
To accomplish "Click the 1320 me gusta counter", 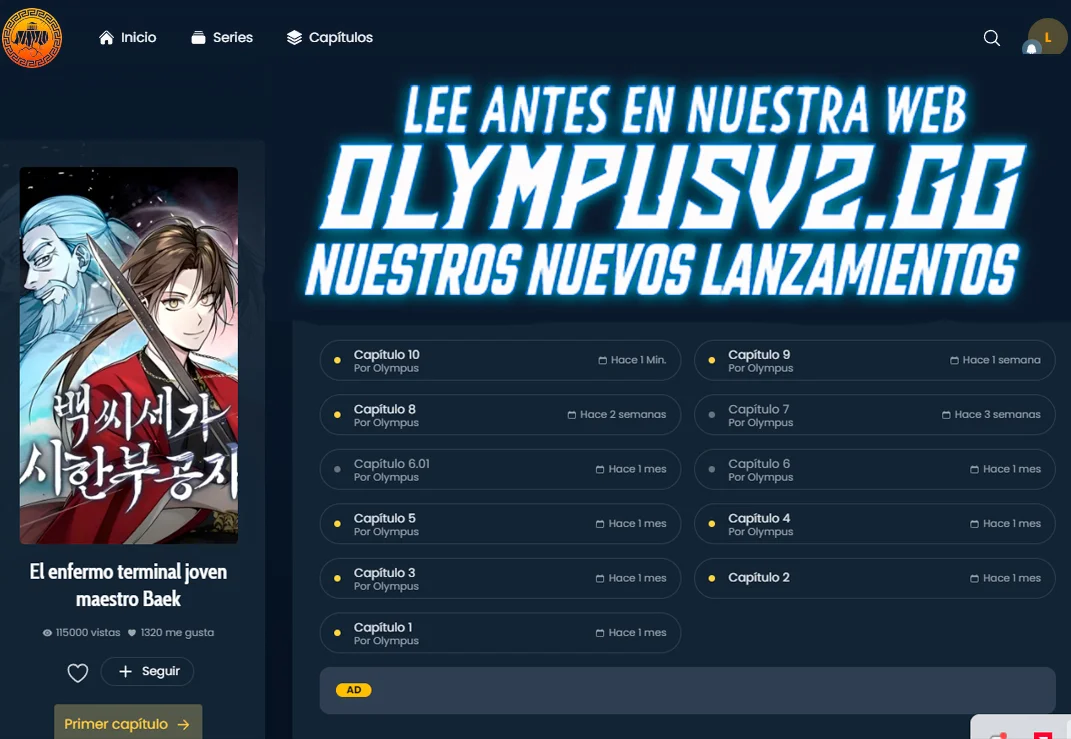I will (171, 632).
